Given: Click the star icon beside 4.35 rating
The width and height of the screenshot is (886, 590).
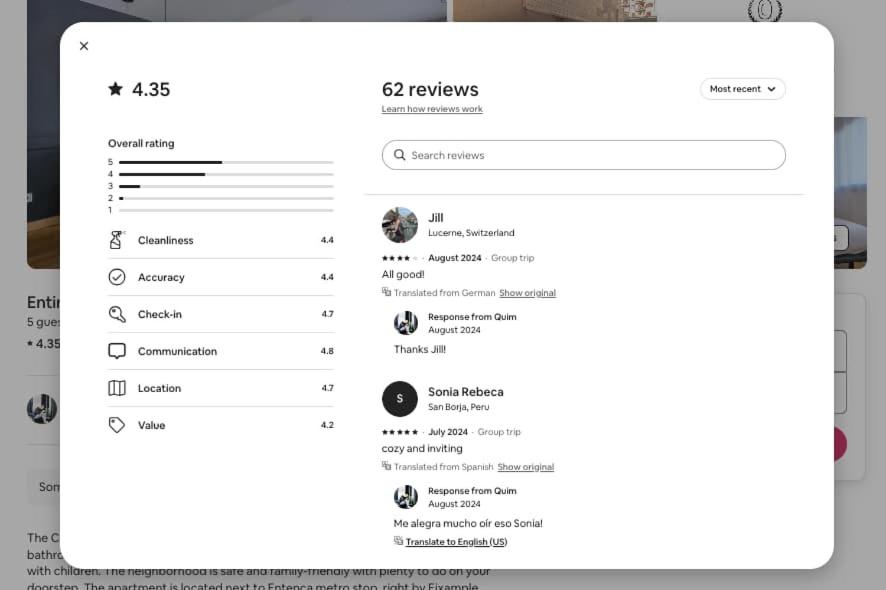Looking at the screenshot, I should pyautogui.click(x=116, y=89).
